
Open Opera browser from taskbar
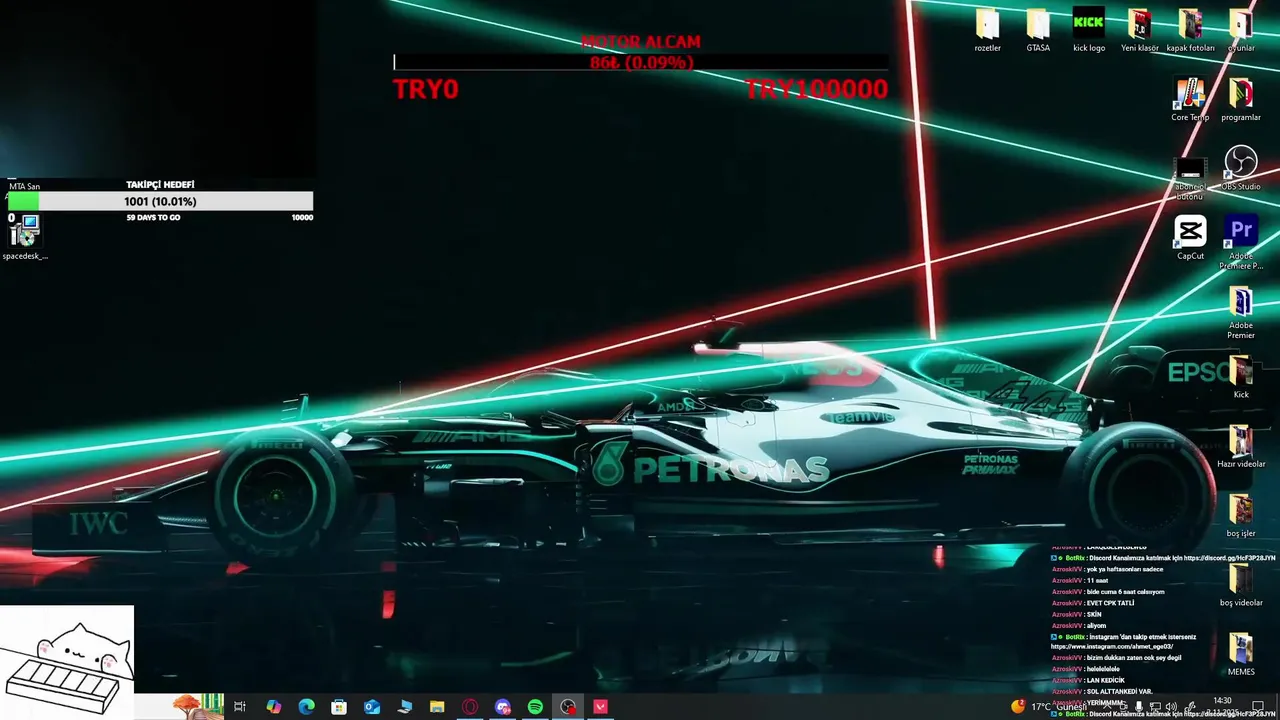coord(470,706)
